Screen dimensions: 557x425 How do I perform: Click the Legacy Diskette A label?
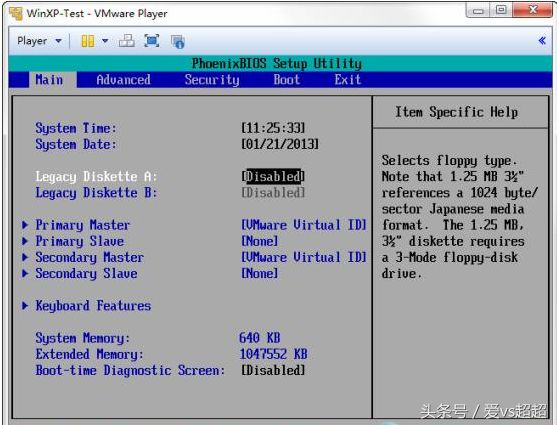(x=96, y=177)
